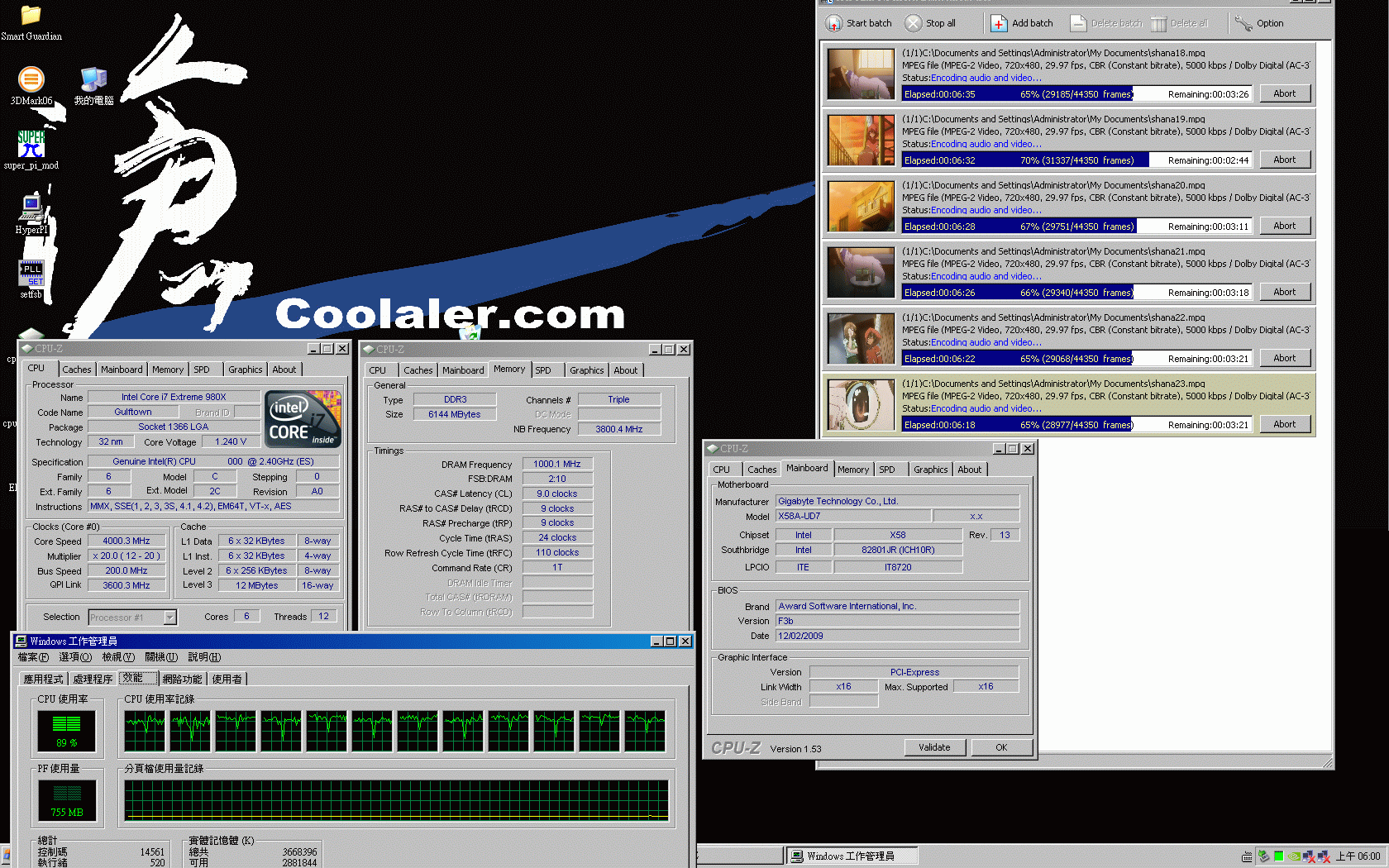Click the Stop all toolbar icon
This screenshot has width=1389, height=868.
tap(913, 23)
